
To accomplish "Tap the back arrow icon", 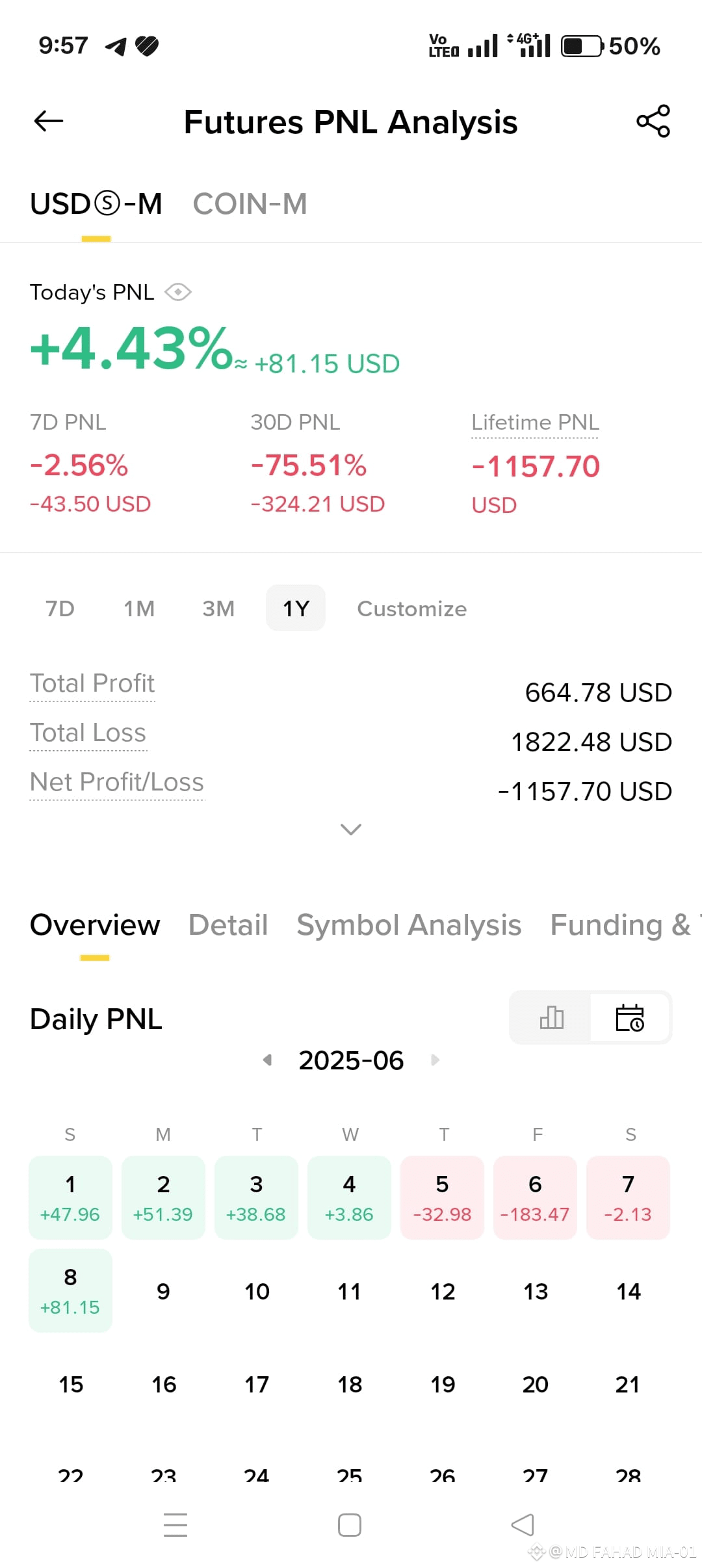I will click(x=48, y=121).
